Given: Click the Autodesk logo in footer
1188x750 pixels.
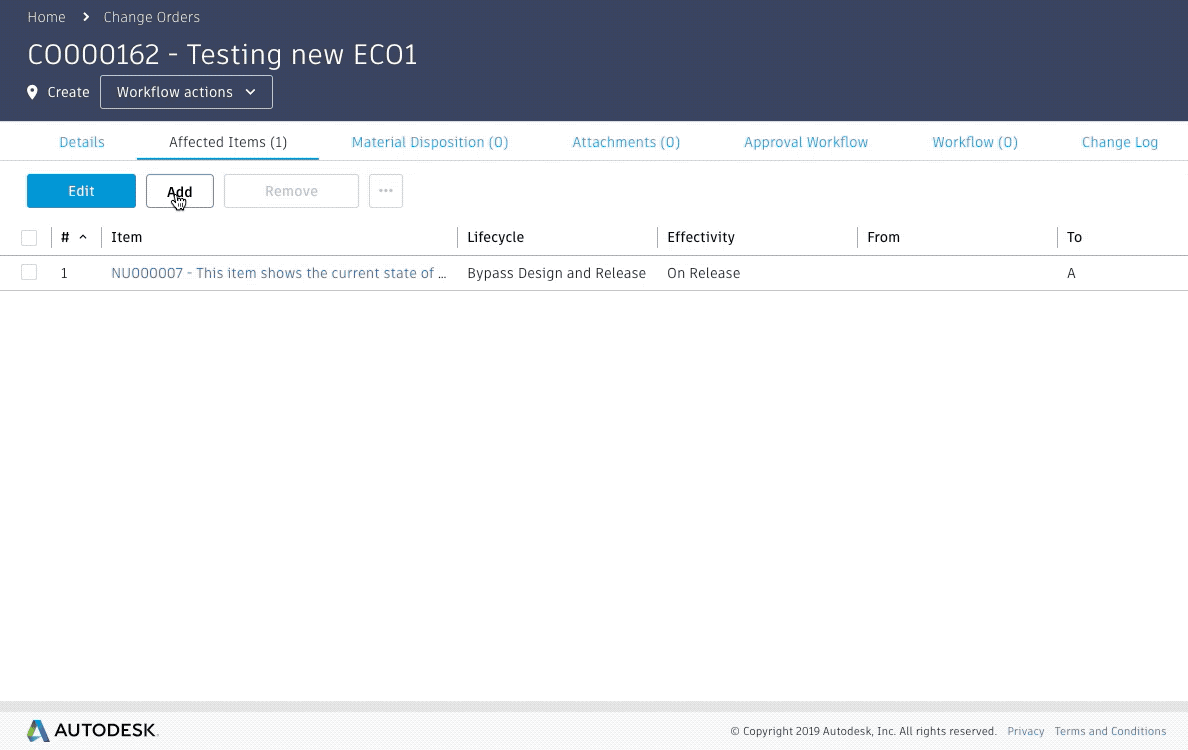Looking at the screenshot, I should (x=92, y=731).
